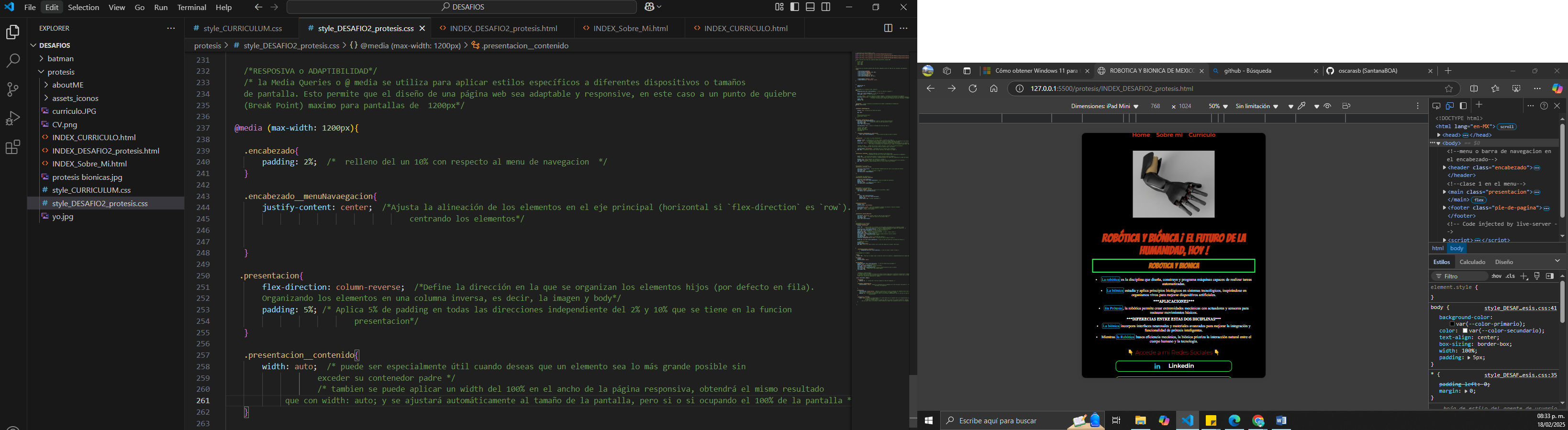Open the editor More Actions ellipsis menu
The height and width of the screenshot is (430, 1568).
(x=904, y=28)
